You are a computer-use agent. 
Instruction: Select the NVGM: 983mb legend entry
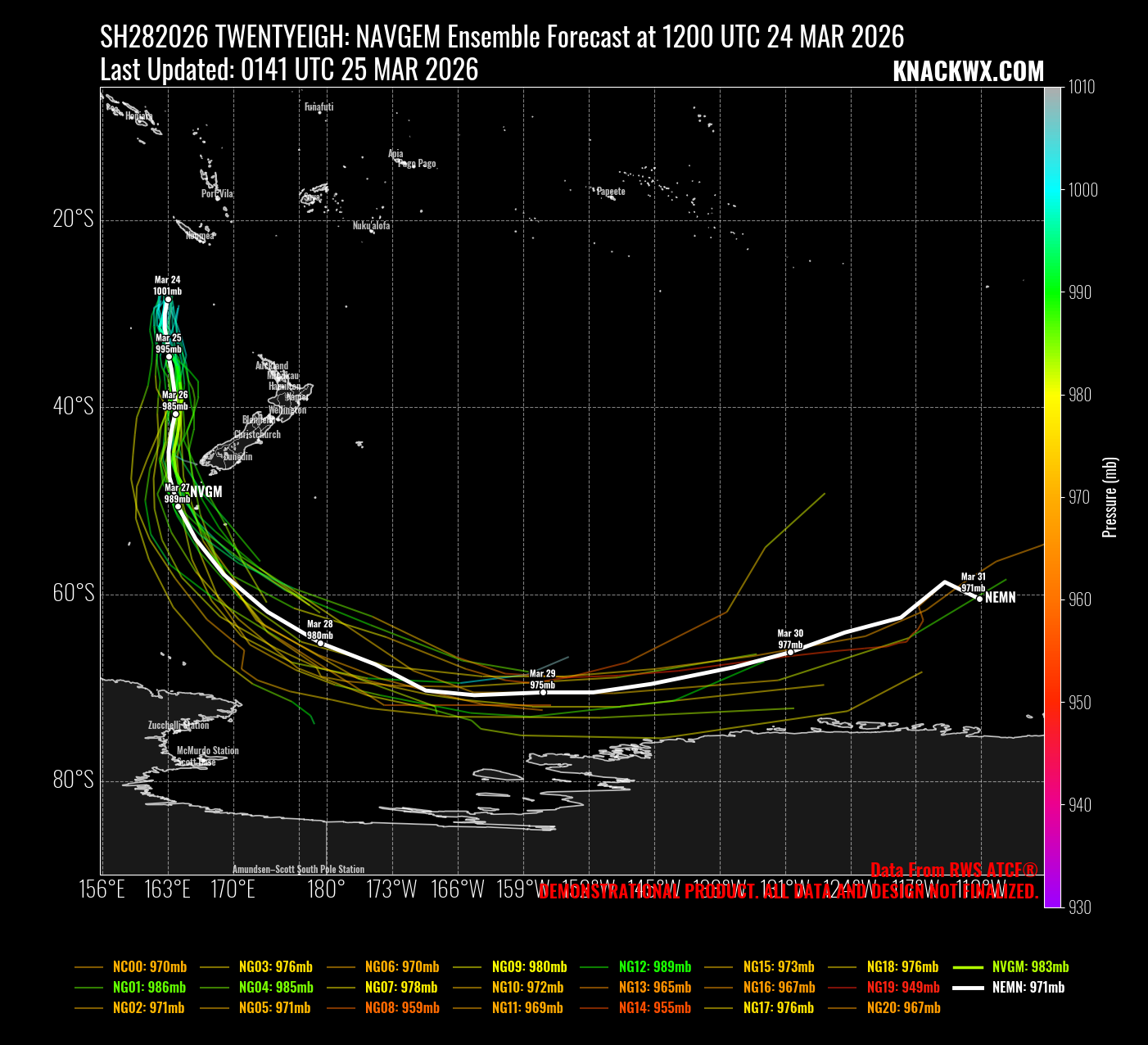pyautogui.click(x=1030, y=967)
